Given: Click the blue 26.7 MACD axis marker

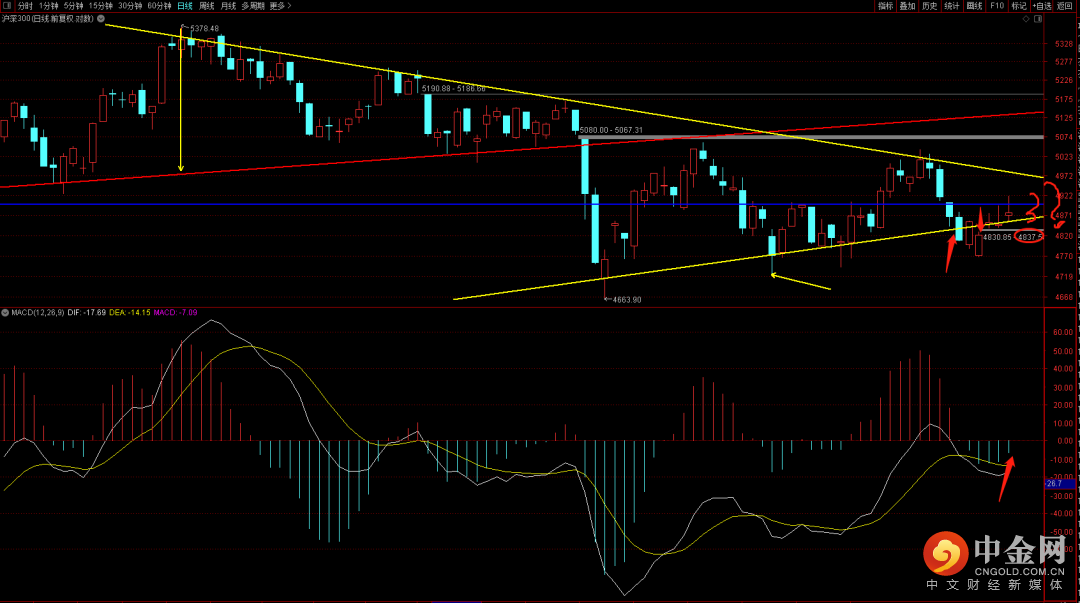Looking at the screenshot, I should tap(1059, 484).
